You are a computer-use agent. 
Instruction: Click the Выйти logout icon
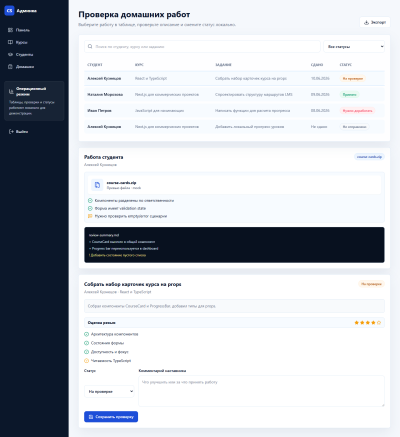click(x=11, y=132)
